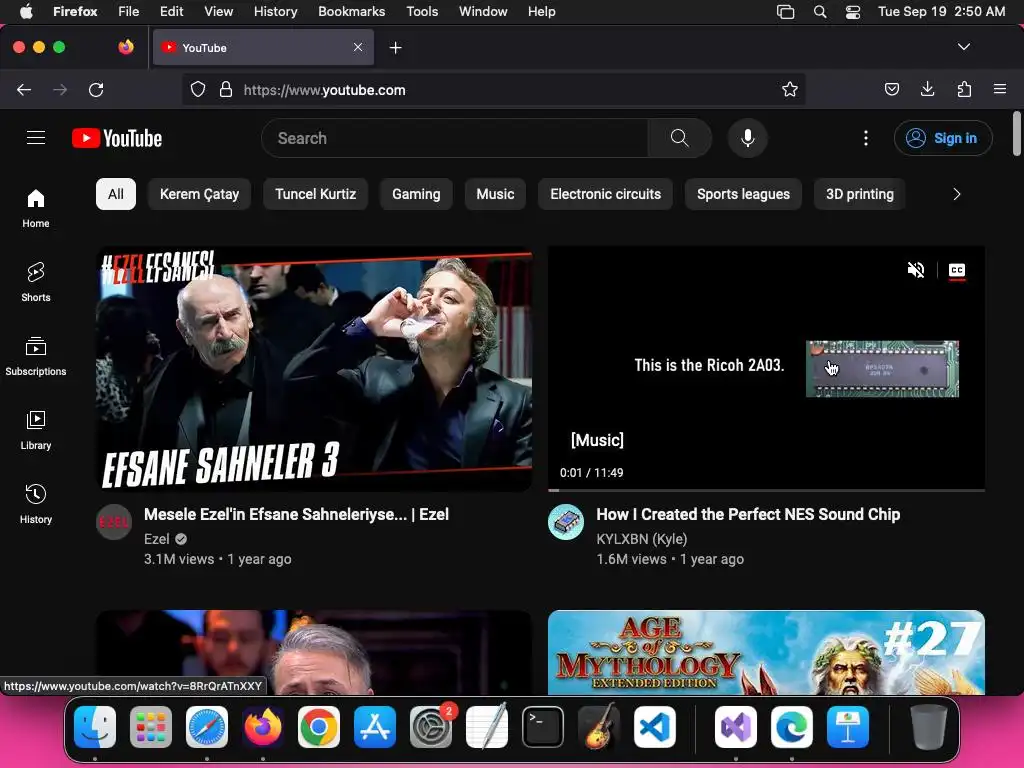Open a new browser tab
Image resolution: width=1024 pixels, height=768 pixels.
click(395, 48)
